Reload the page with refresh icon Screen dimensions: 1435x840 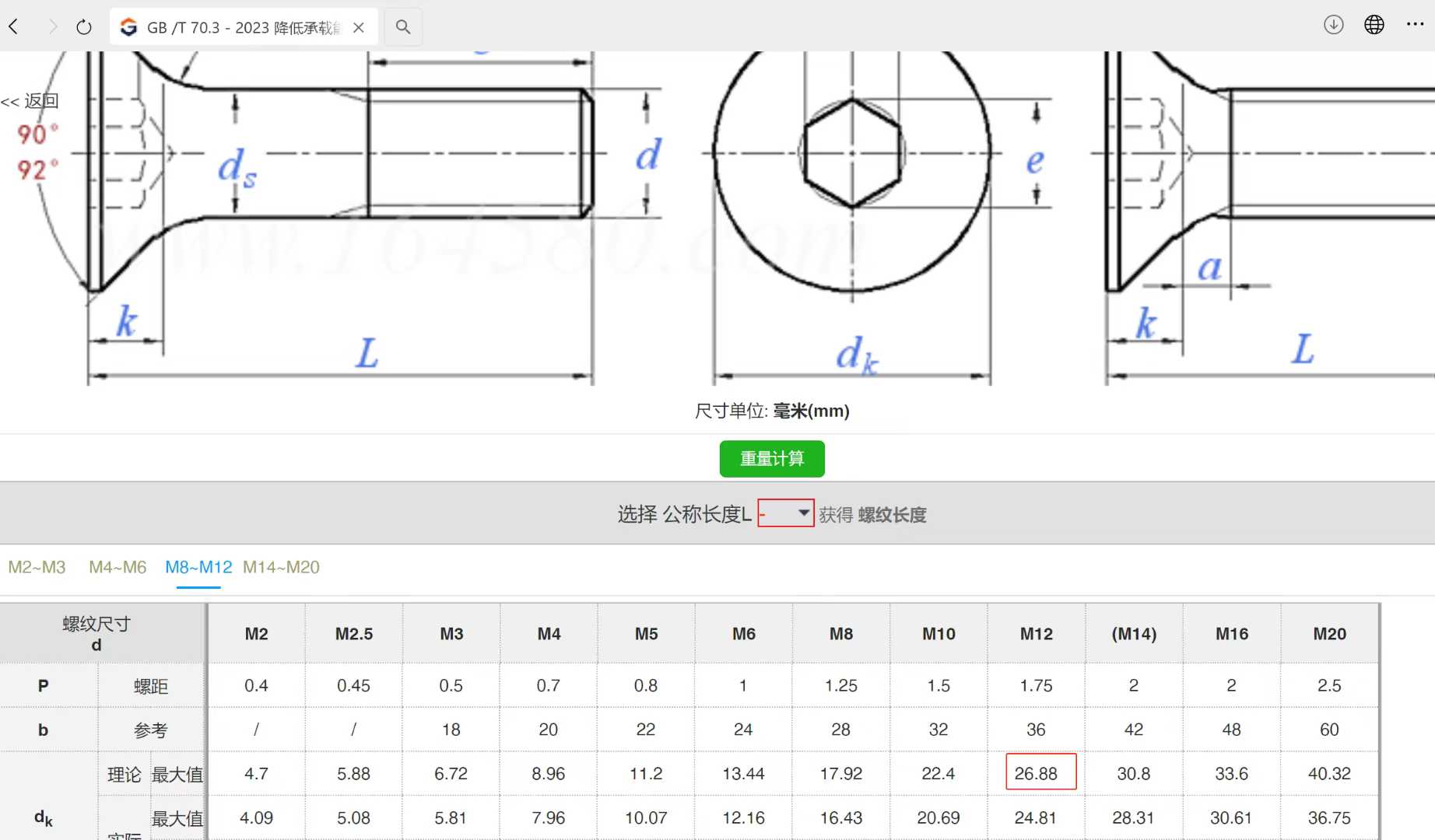click(x=84, y=27)
